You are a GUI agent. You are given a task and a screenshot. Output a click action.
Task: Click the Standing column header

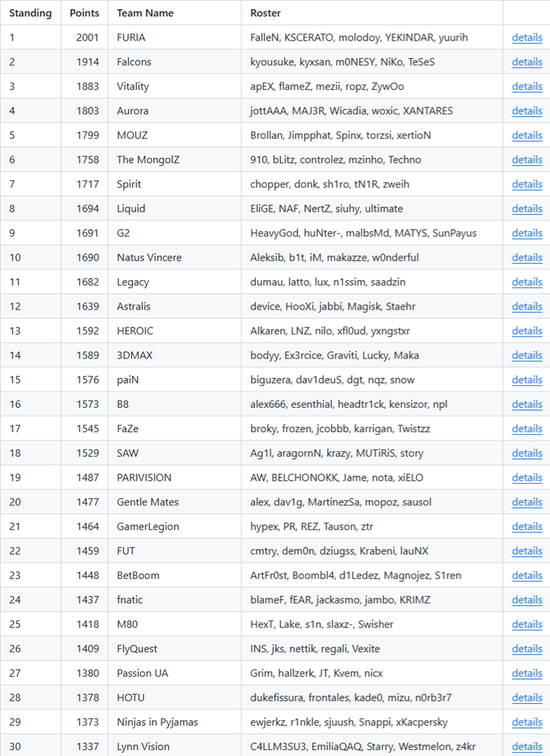30,13
